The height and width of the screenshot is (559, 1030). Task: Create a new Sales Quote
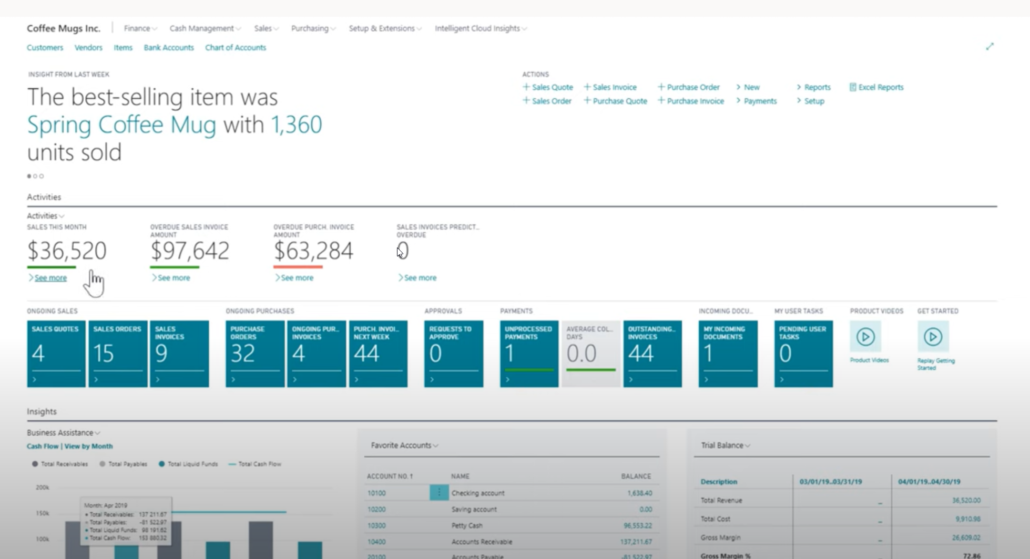(x=548, y=87)
